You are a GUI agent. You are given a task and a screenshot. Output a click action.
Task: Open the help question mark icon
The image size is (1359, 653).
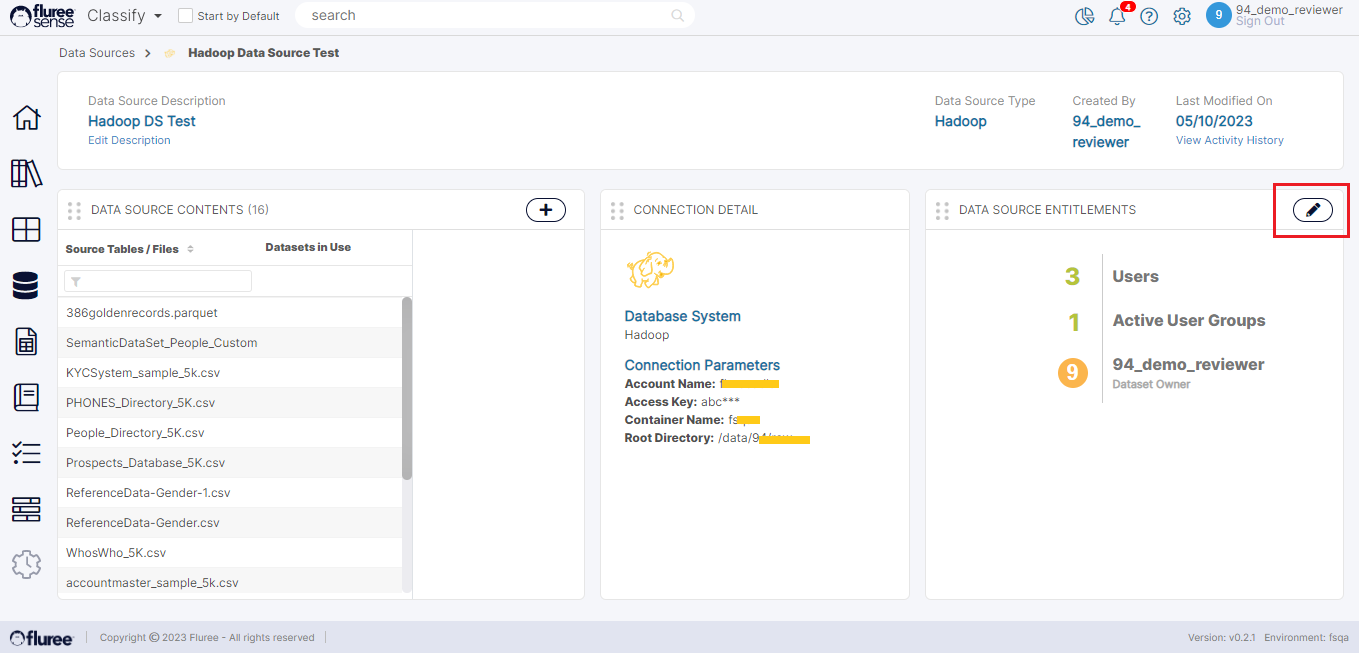pos(1149,16)
